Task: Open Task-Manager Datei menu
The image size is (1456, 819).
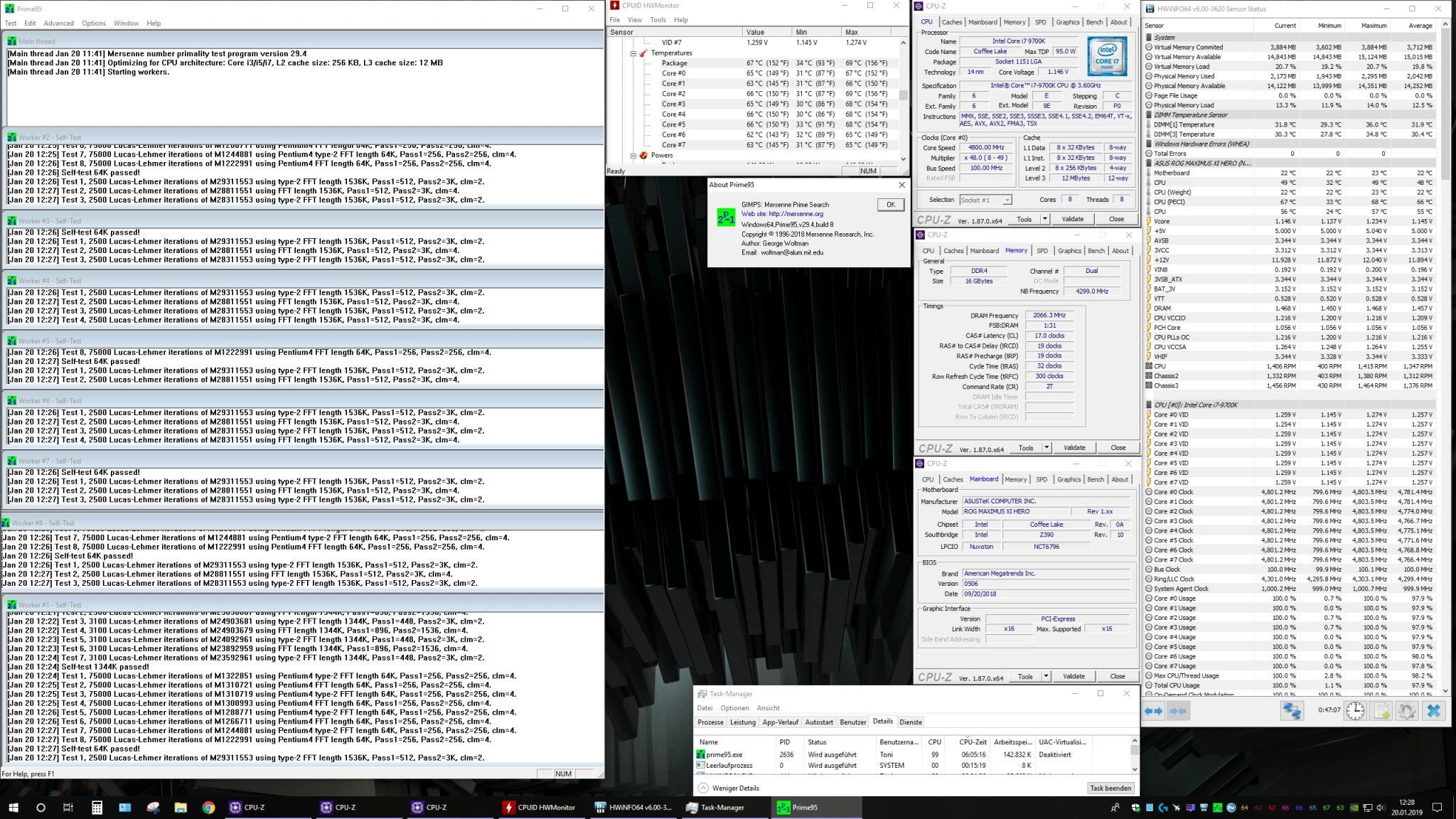Action: pyautogui.click(x=705, y=708)
